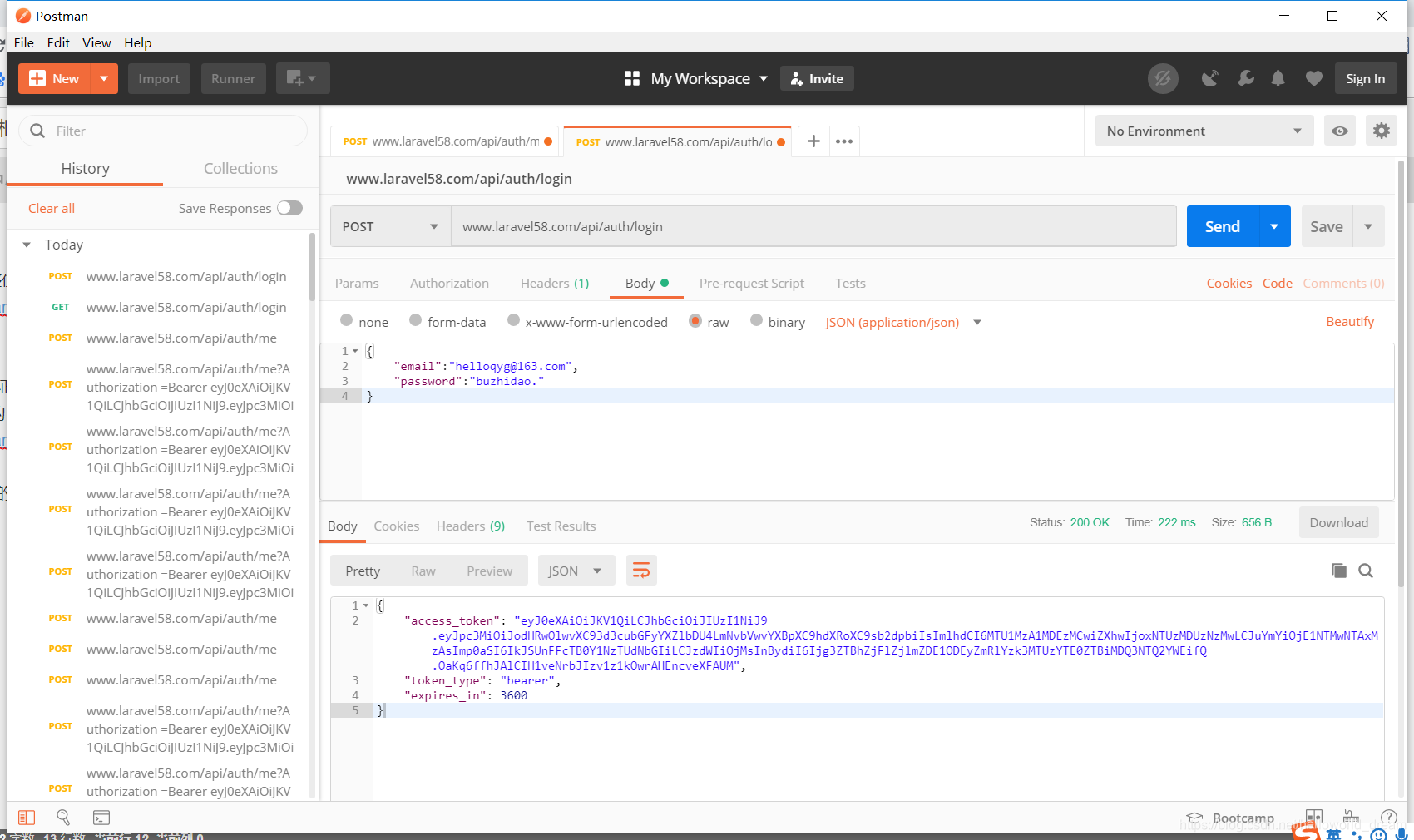Image resolution: width=1414 pixels, height=840 pixels.
Task: Open workspace grid icon
Action: (632, 78)
